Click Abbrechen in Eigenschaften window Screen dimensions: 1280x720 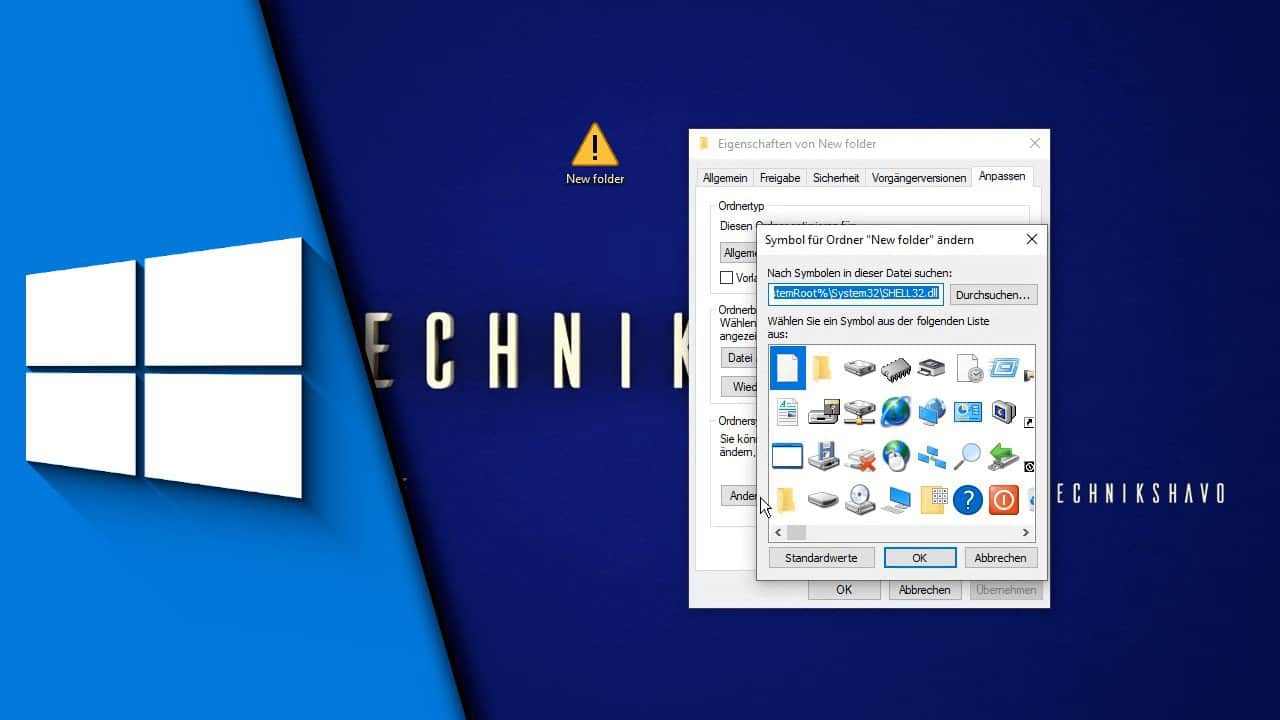924,590
